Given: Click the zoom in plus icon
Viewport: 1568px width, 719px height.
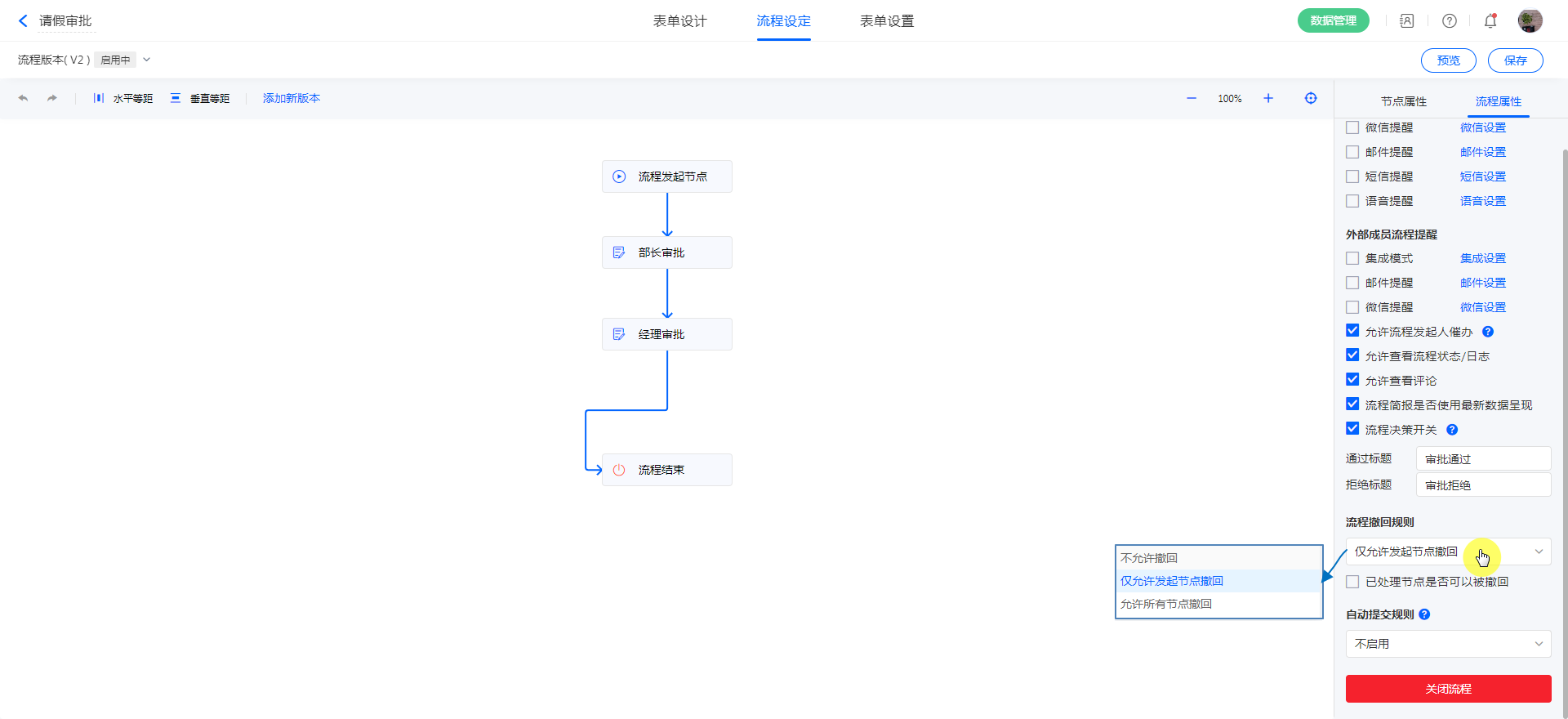Looking at the screenshot, I should [1268, 98].
